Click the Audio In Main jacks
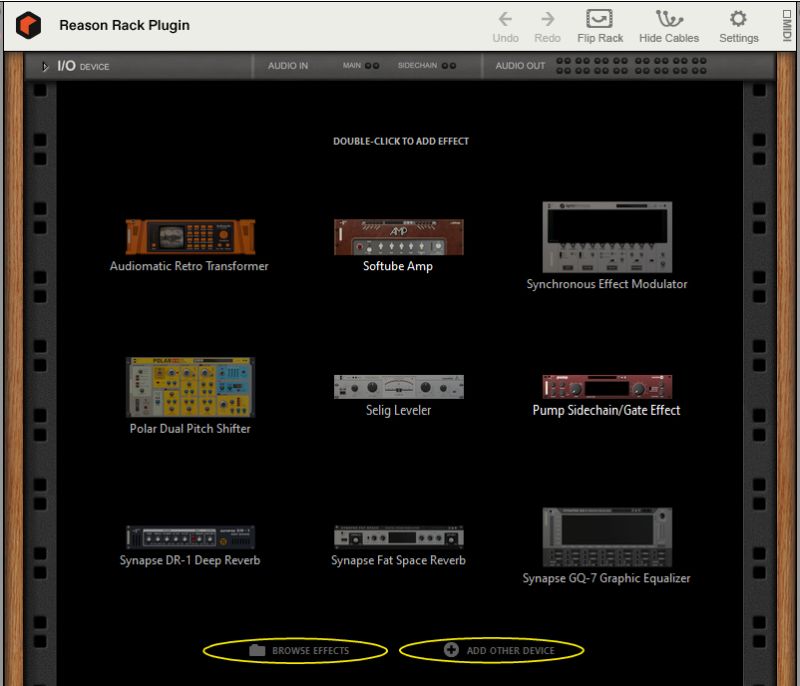 coord(372,66)
